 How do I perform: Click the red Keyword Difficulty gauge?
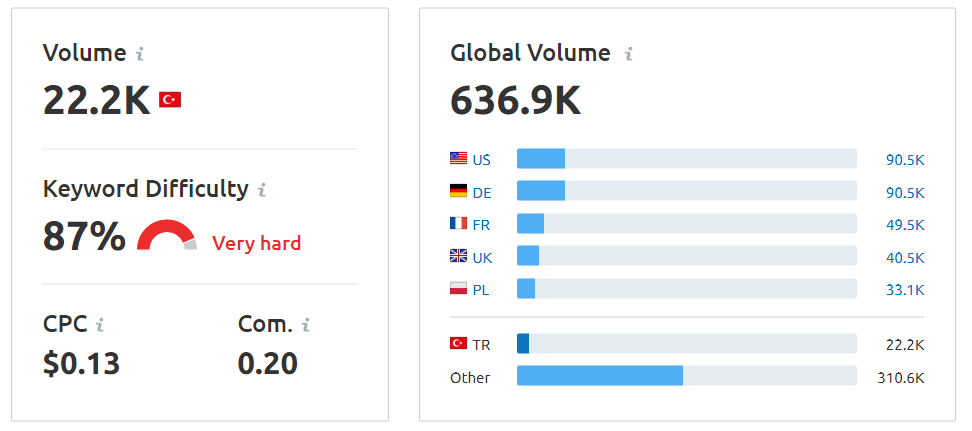coord(167,235)
